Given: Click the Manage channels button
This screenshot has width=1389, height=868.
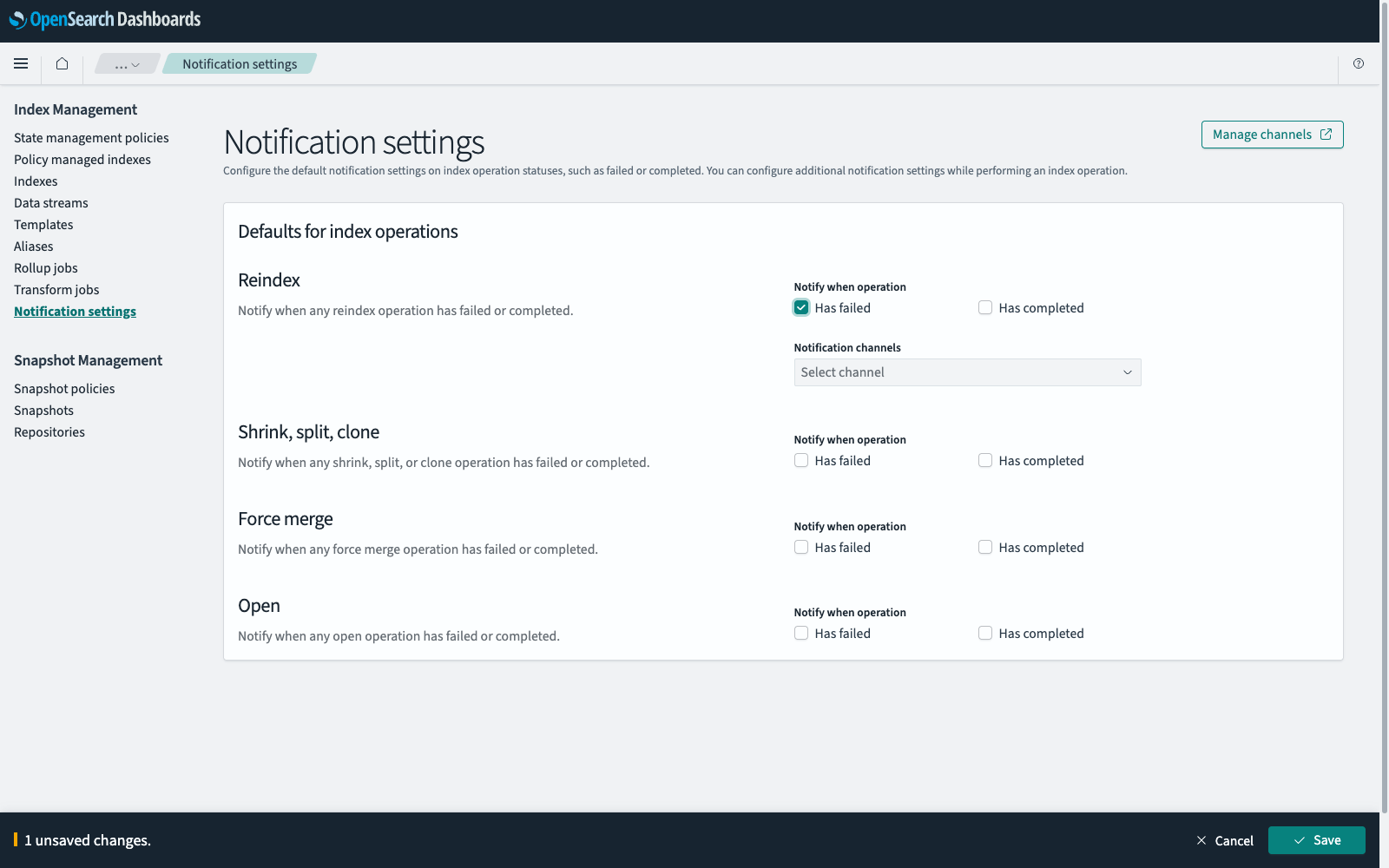Looking at the screenshot, I should 1272,135.
